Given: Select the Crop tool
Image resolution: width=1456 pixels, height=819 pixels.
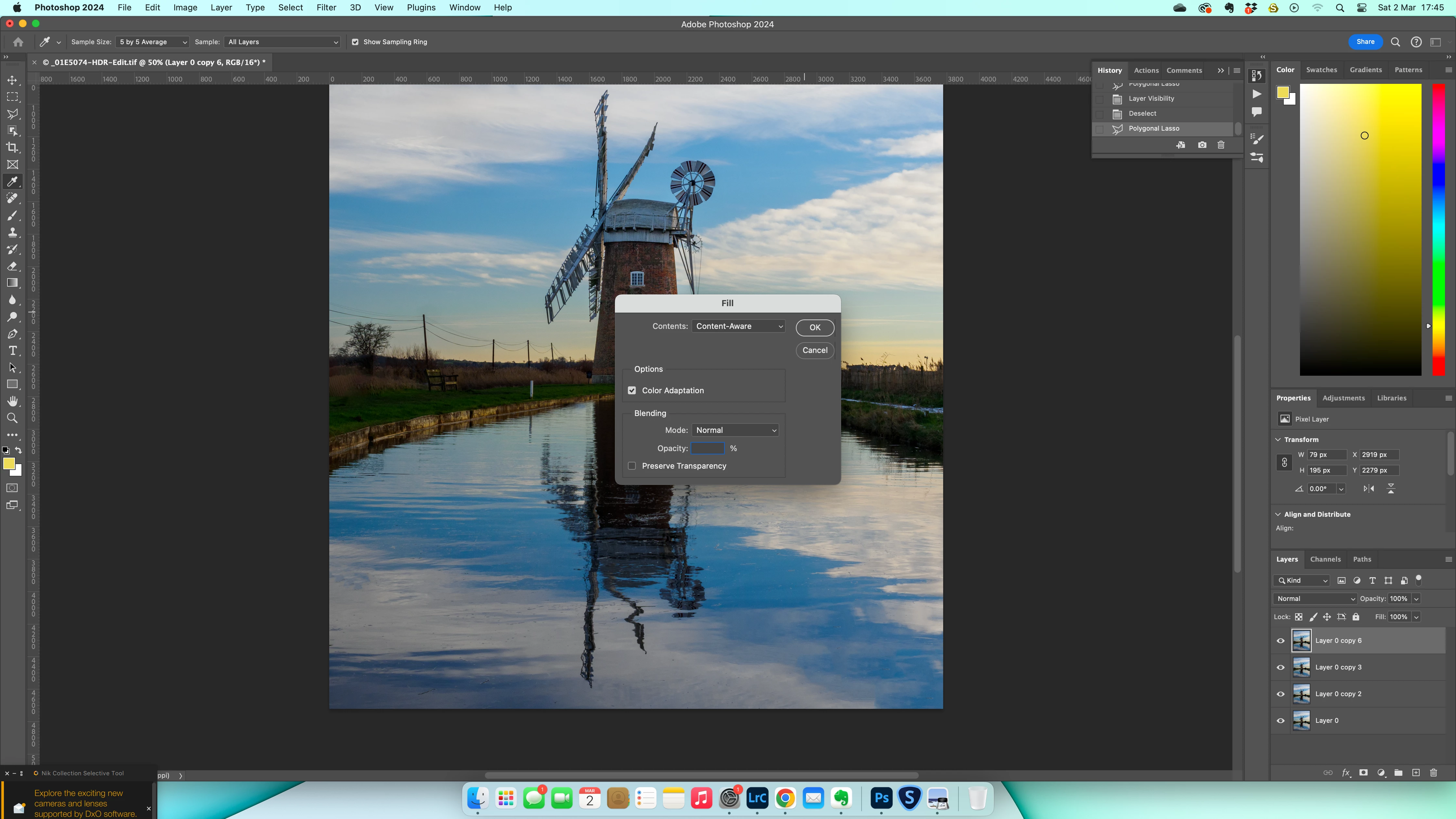Looking at the screenshot, I should click(x=12, y=148).
